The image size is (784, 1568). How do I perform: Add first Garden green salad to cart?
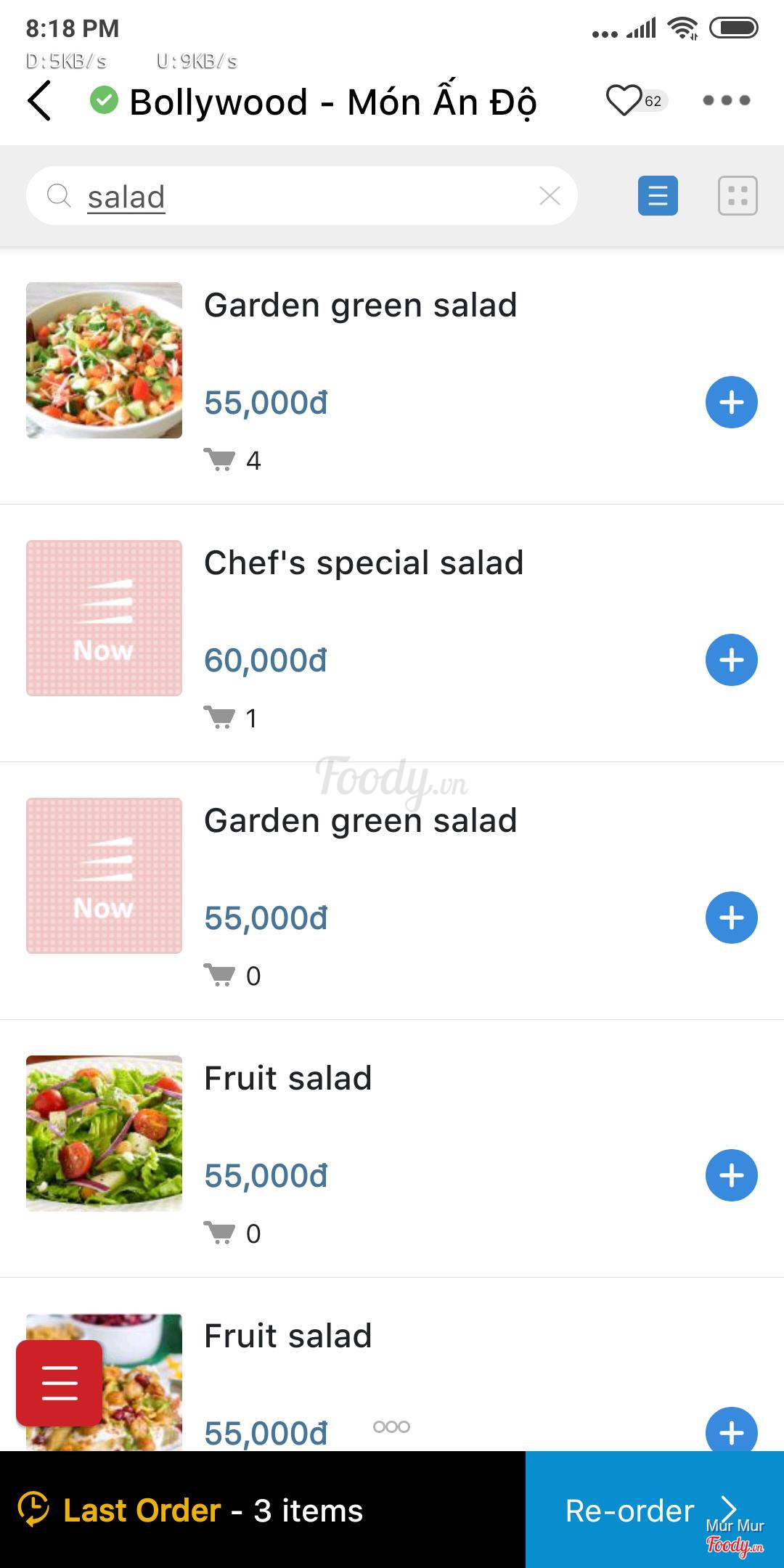pos(731,402)
